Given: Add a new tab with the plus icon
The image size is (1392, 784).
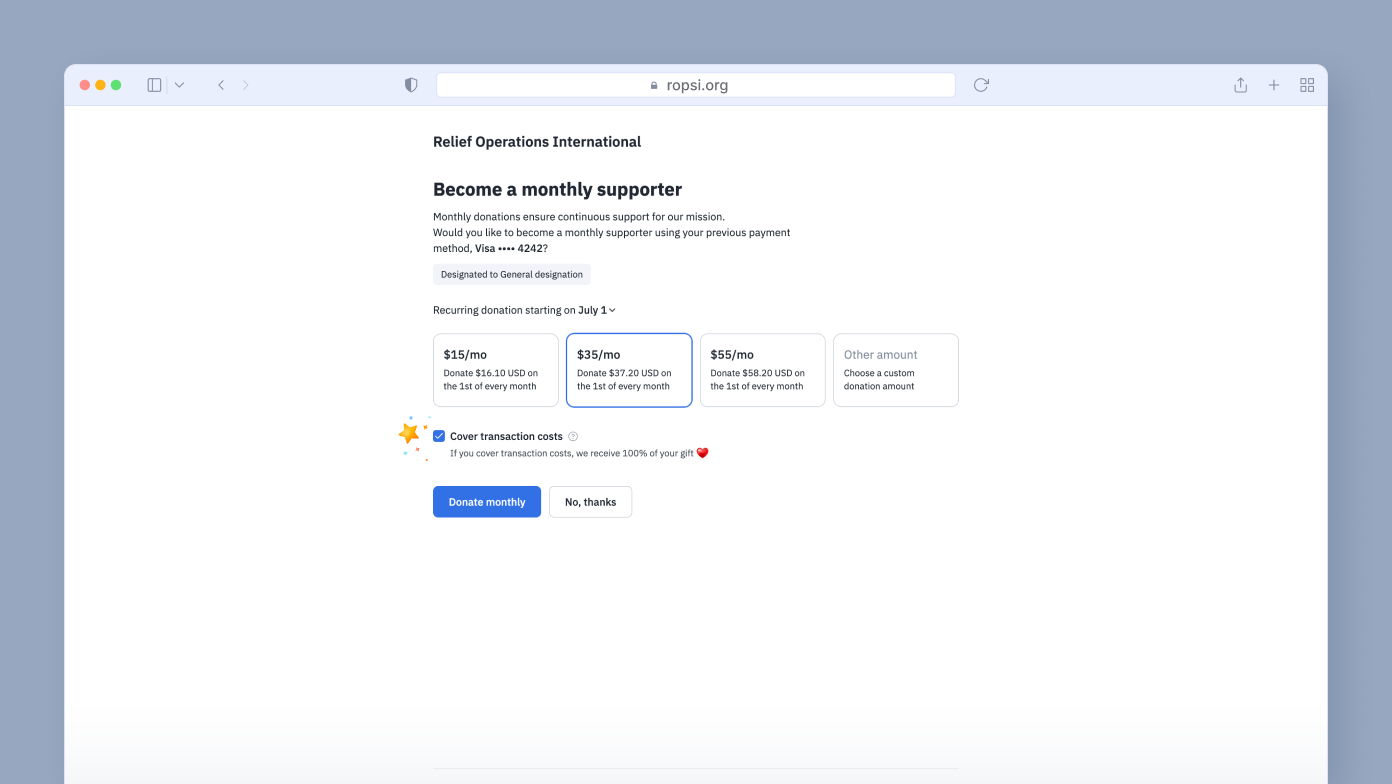Looking at the screenshot, I should coord(1274,85).
